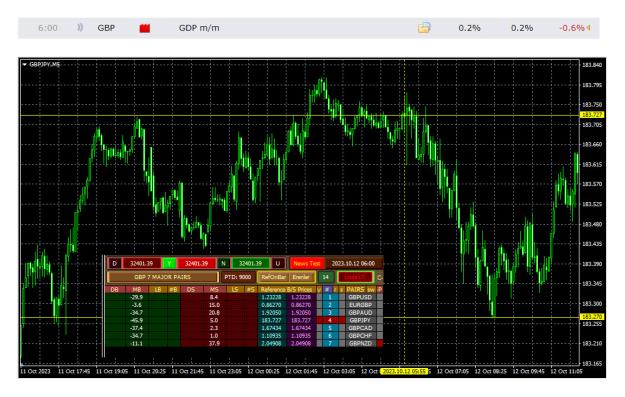The height and width of the screenshot is (397, 625).
Task: Select the GBPCAD pair row label
Action: (360, 328)
